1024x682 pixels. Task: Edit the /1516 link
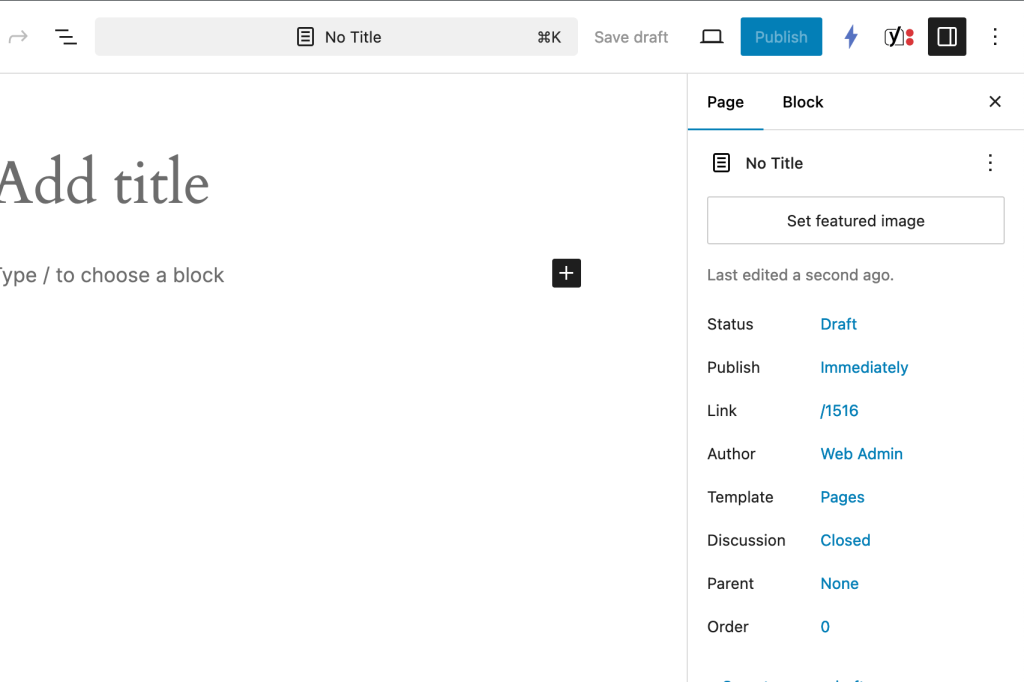pos(839,410)
